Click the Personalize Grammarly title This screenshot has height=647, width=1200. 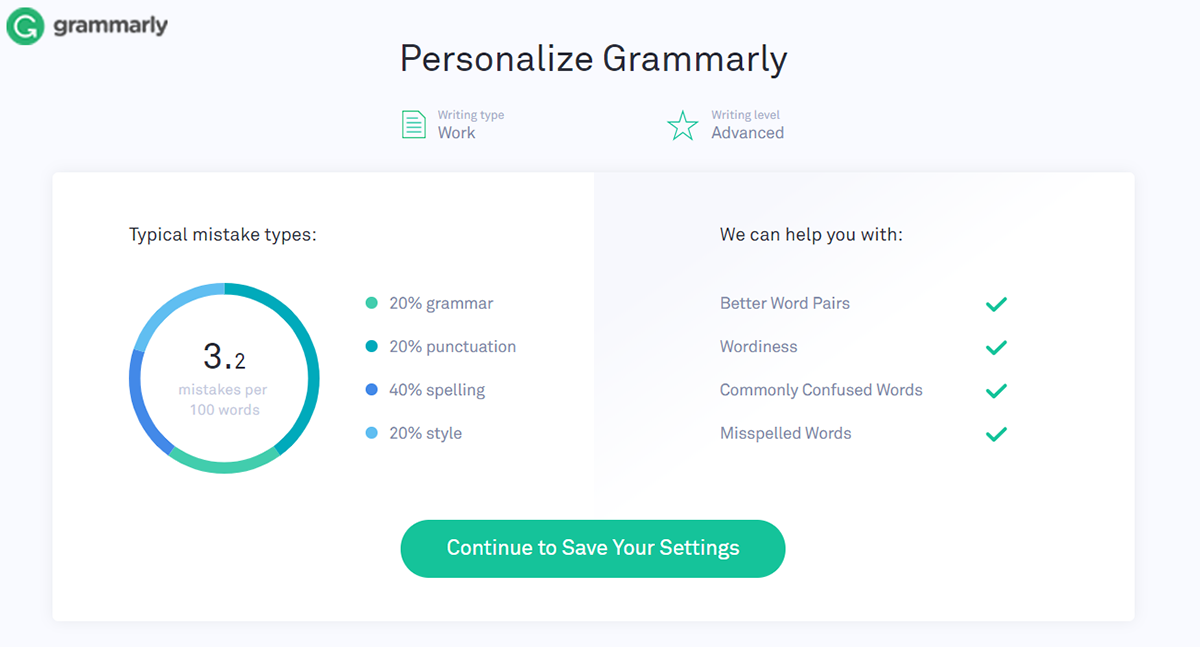593,58
